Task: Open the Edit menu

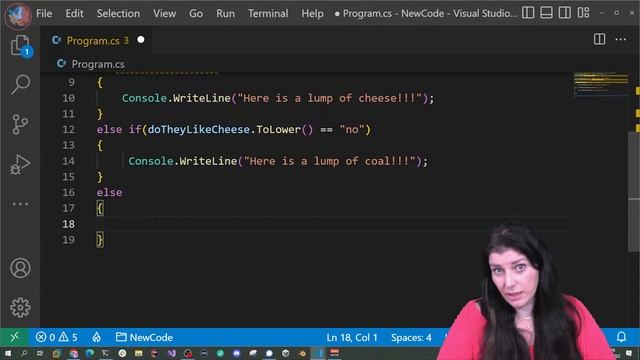Action: (74, 13)
